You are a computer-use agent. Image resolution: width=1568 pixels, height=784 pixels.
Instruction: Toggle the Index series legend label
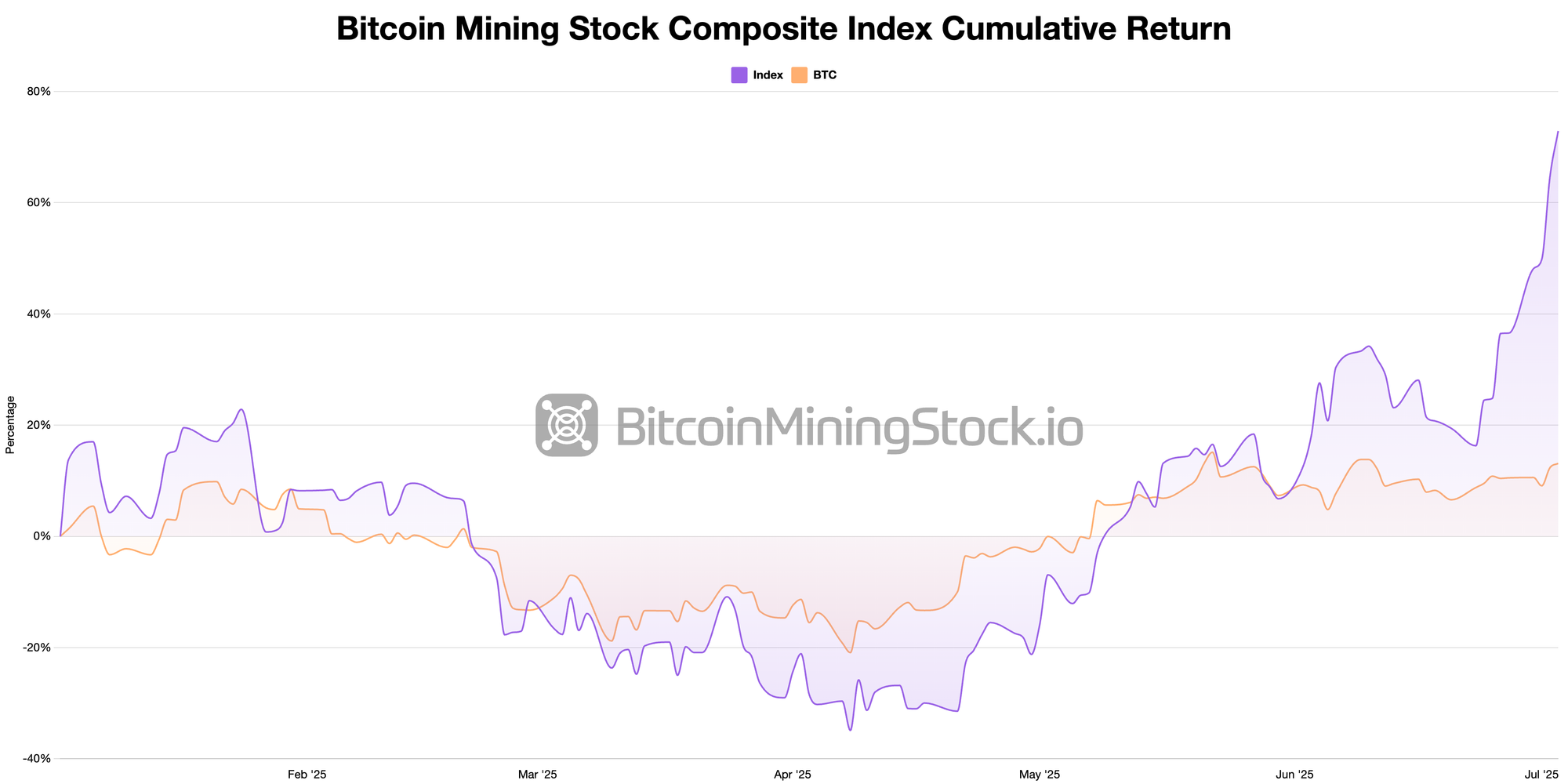click(x=768, y=75)
